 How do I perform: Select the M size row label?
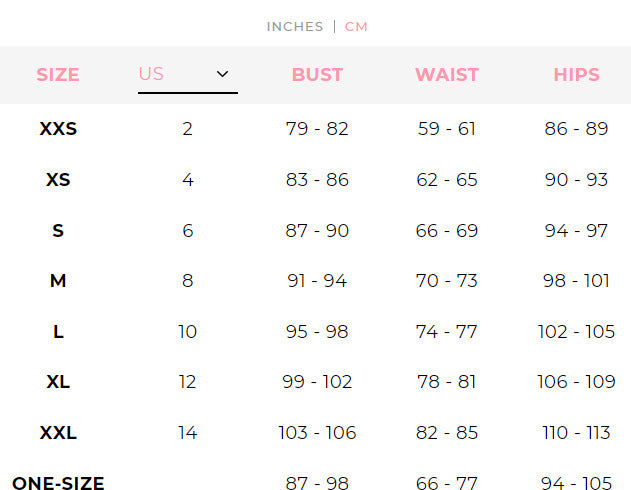[x=58, y=281]
